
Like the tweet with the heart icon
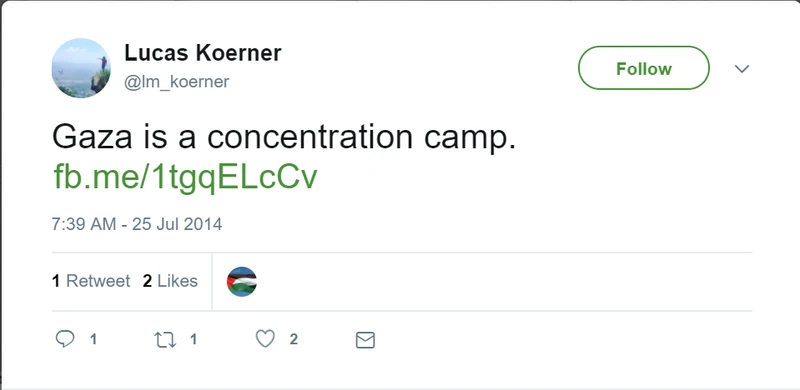[265, 339]
